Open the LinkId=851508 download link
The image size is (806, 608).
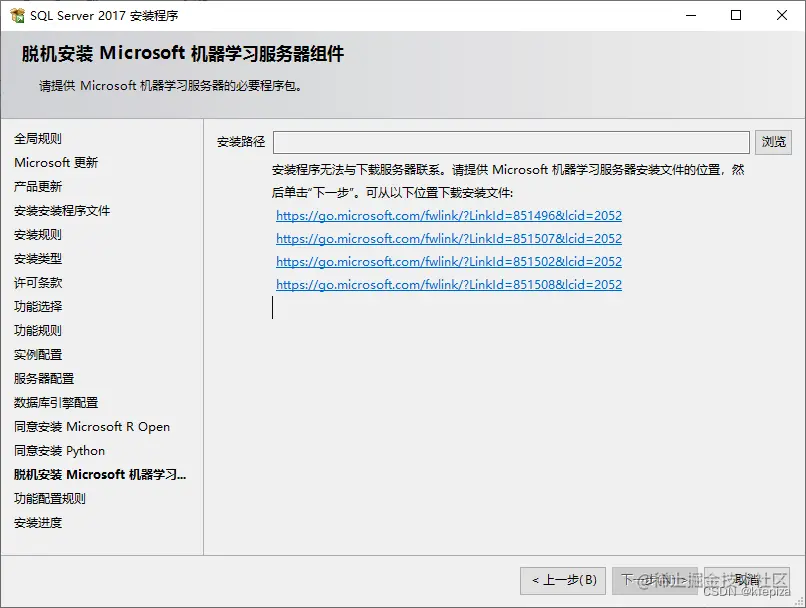(449, 285)
